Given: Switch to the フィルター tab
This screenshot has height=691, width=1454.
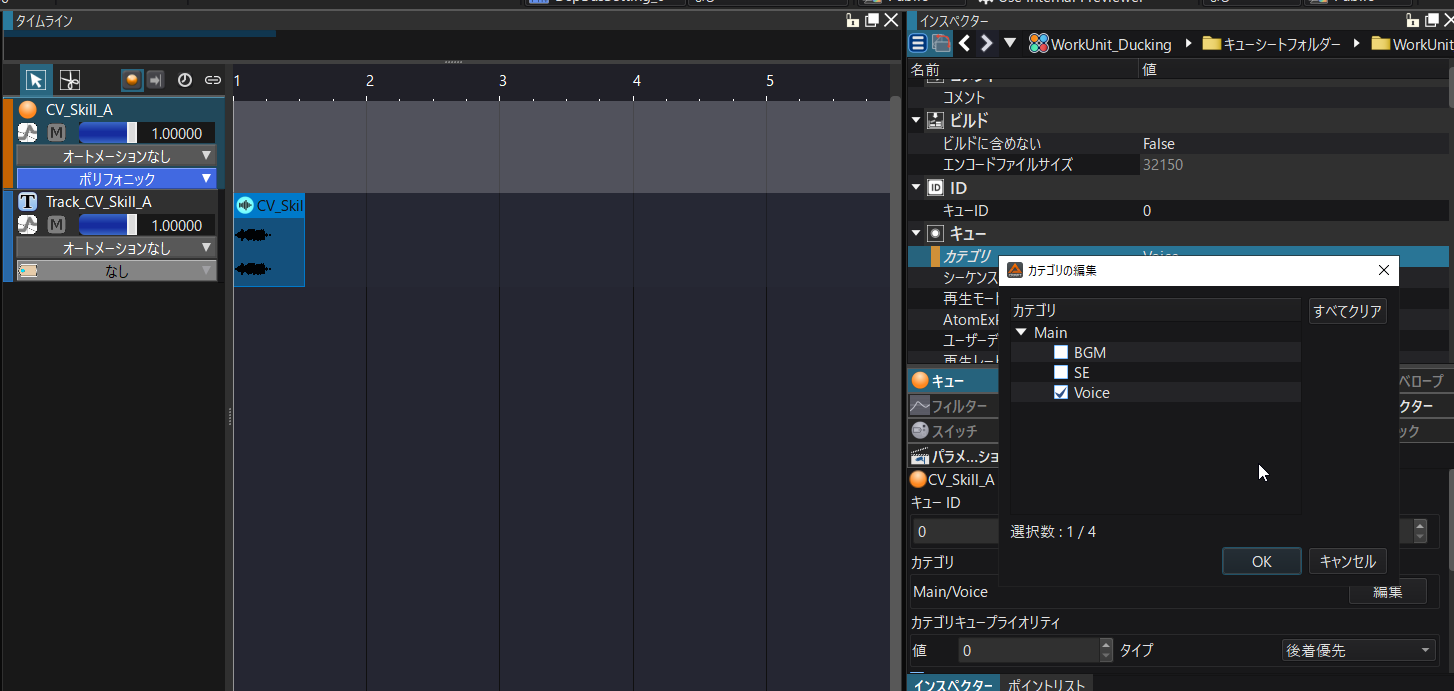Looking at the screenshot, I should [952, 406].
